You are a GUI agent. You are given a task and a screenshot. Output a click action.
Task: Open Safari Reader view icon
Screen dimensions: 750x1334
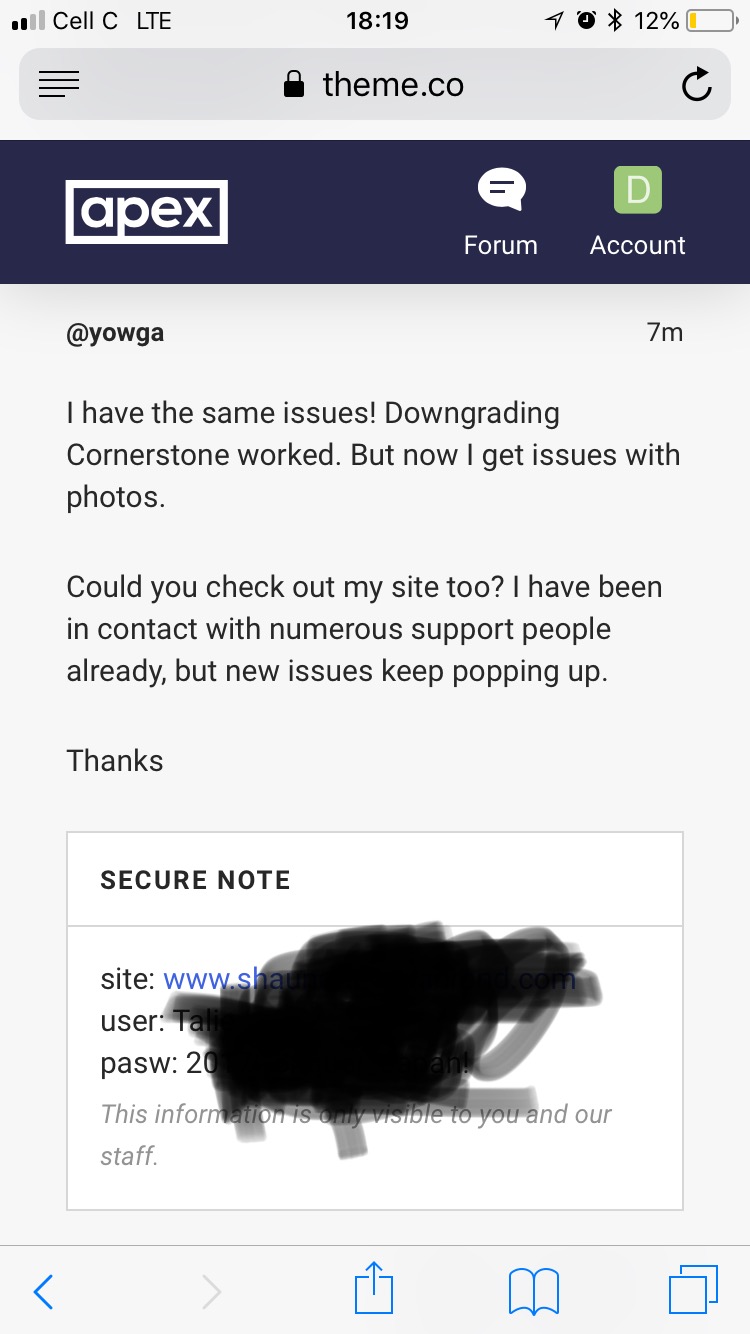tap(59, 85)
